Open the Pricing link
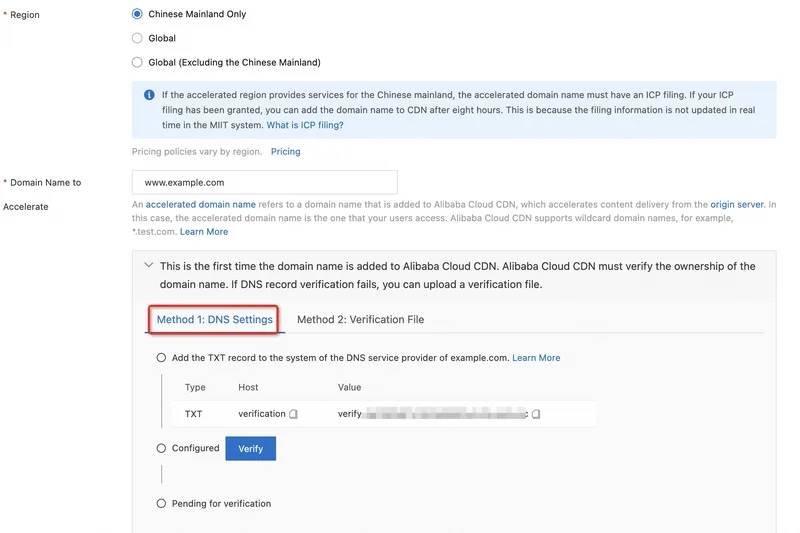The height and width of the screenshot is (533, 800). click(x=285, y=151)
